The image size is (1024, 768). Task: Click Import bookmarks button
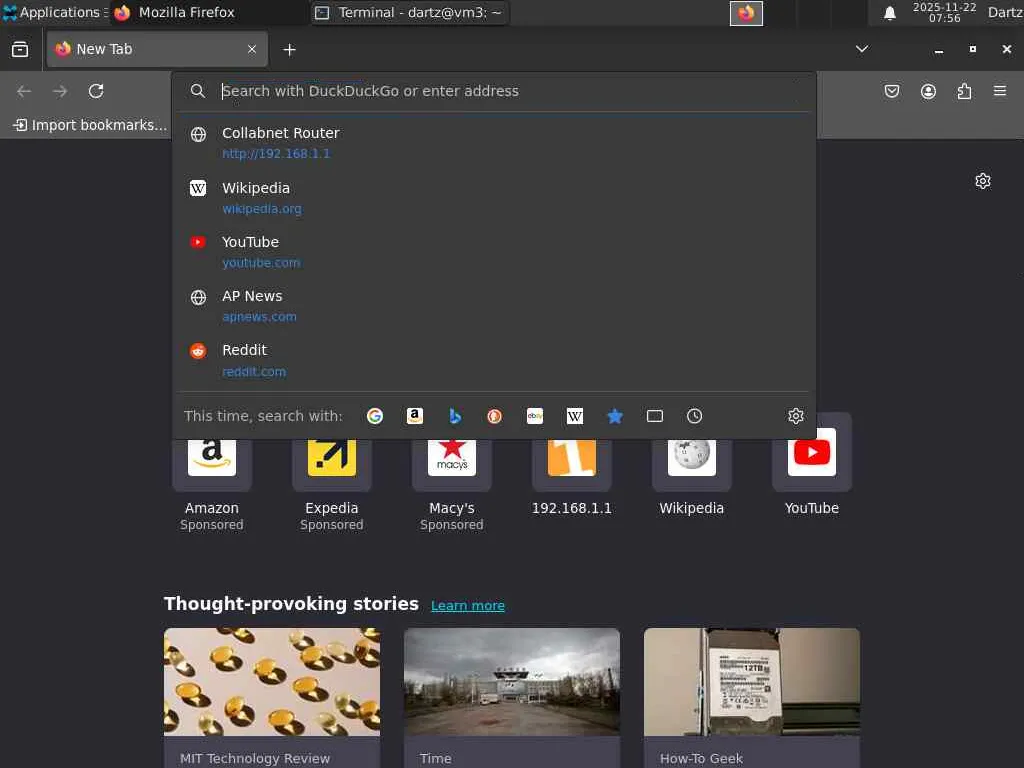click(x=90, y=125)
